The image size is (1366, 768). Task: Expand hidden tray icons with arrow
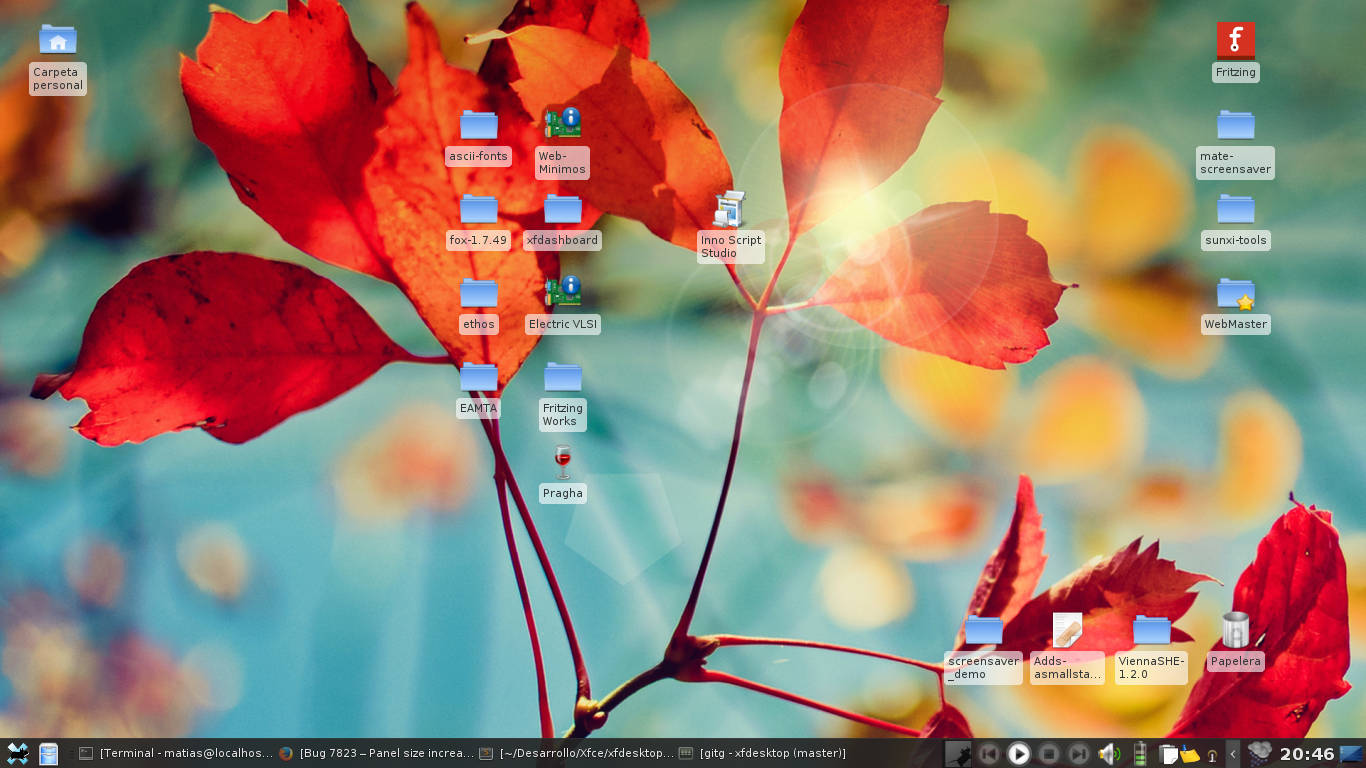[x=1233, y=754]
